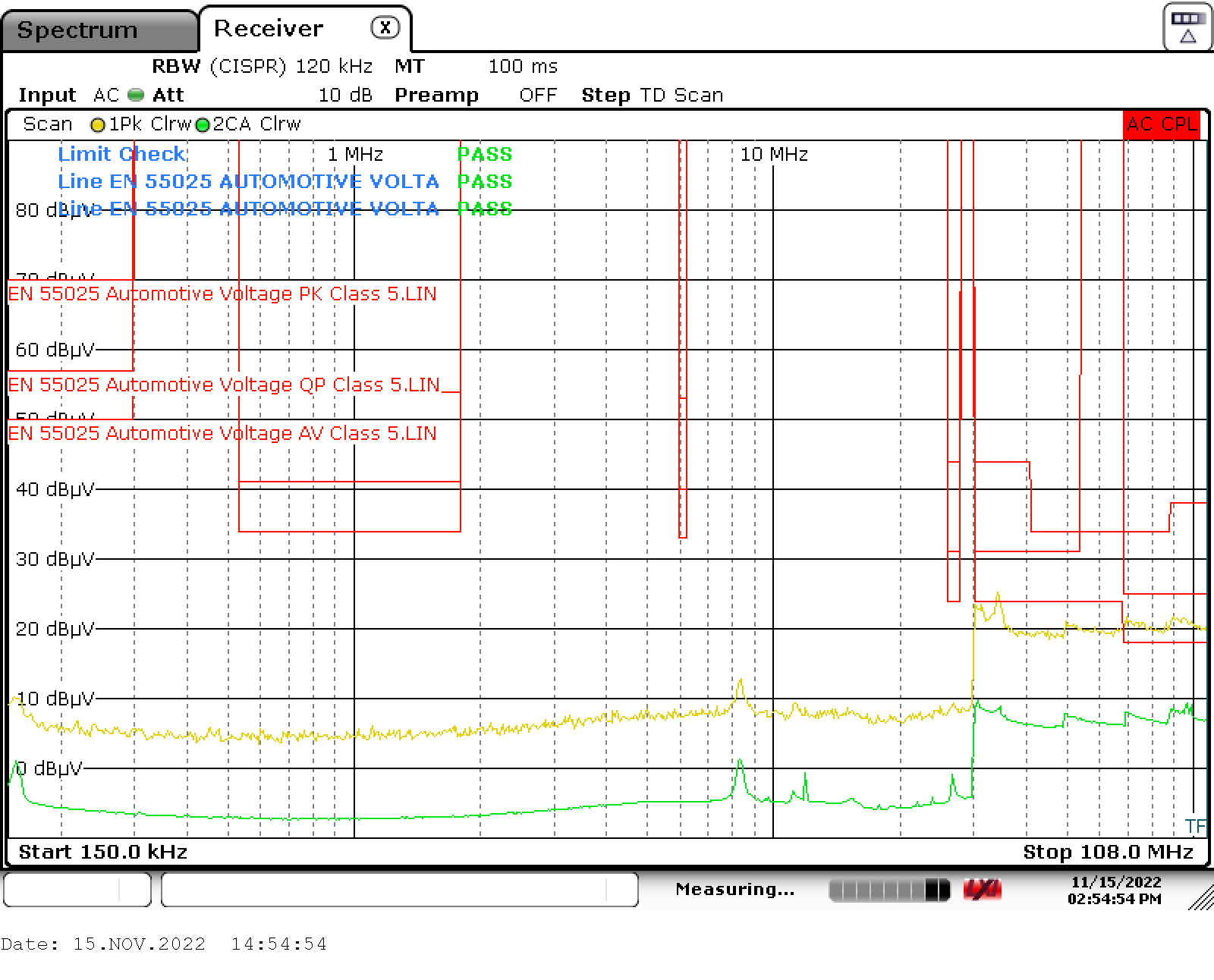Screen dimensions: 1214x980
Task: Close the Receiver tab via its X icon
Action: [x=386, y=27]
